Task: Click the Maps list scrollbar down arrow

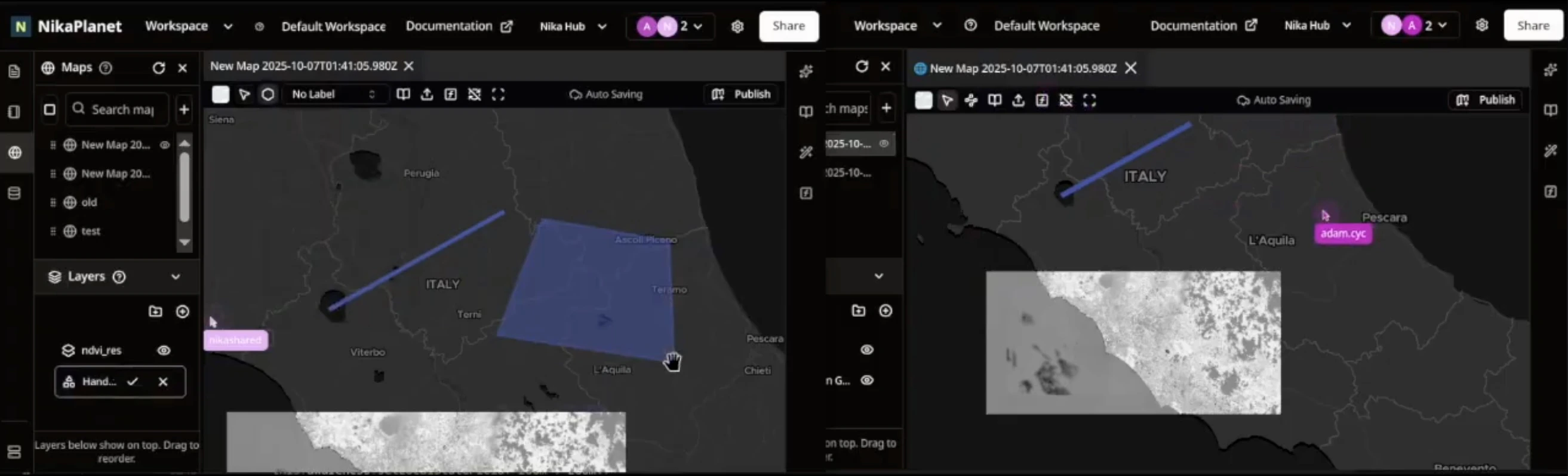Action: coord(185,243)
